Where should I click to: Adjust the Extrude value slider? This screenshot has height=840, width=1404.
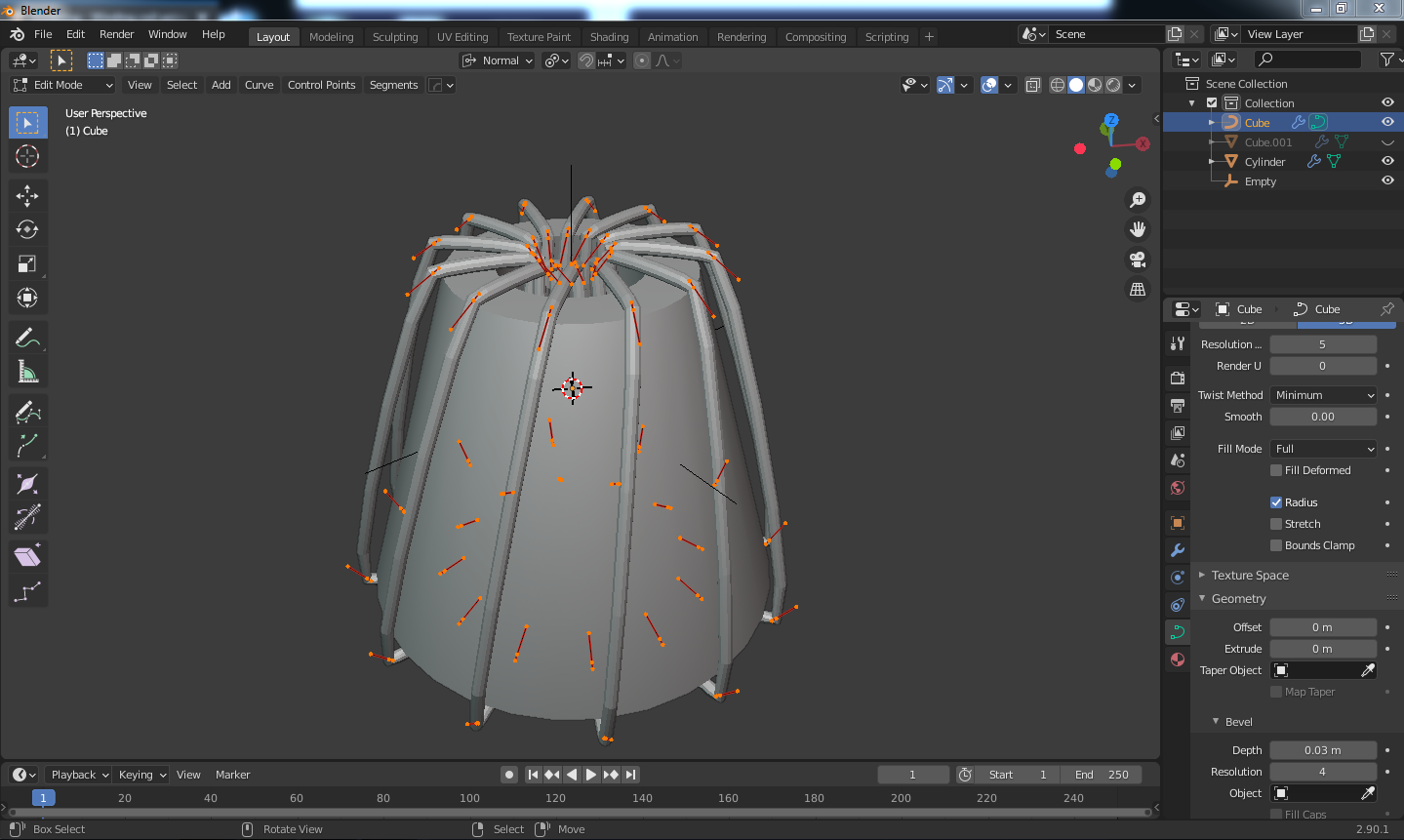pos(1323,649)
